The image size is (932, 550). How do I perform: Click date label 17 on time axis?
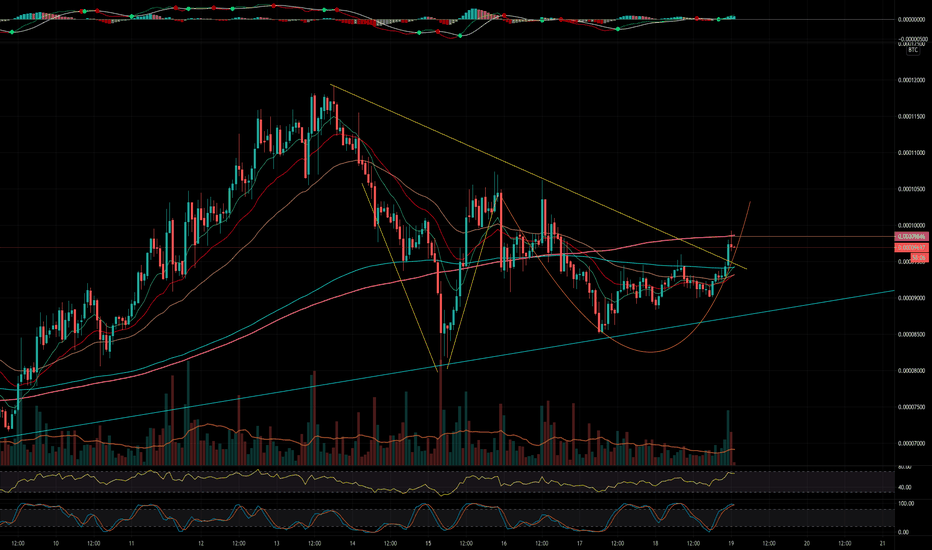click(579, 543)
